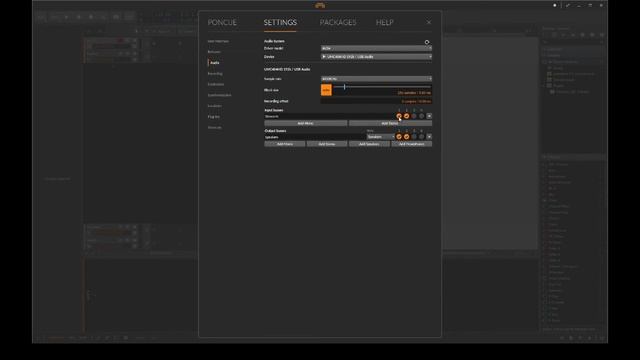Remove the Speakers output bus
This screenshot has height=360, width=640.
click(x=429, y=137)
